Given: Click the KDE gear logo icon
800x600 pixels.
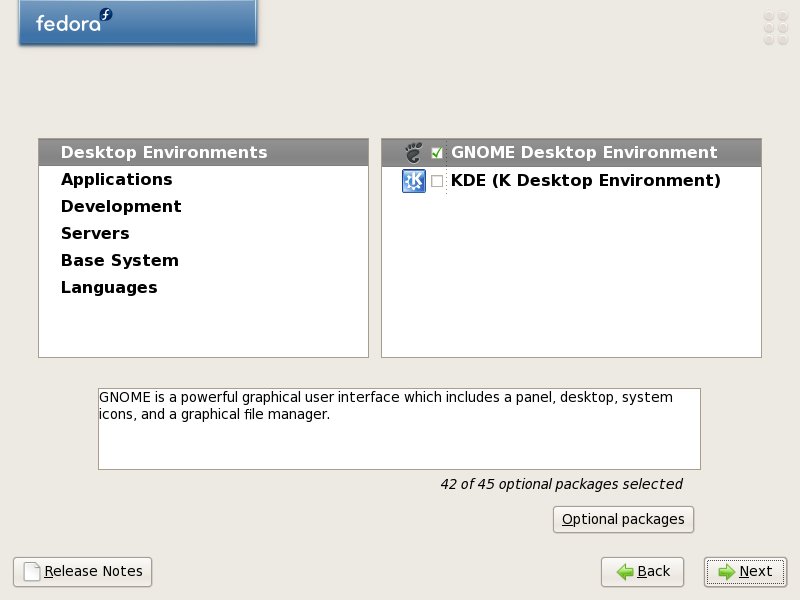Looking at the screenshot, I should click(x=414, y=181).
